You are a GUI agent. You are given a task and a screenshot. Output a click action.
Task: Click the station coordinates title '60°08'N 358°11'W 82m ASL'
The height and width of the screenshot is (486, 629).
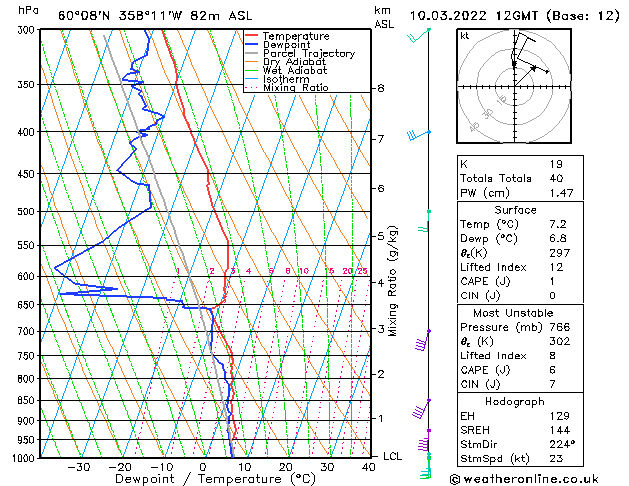(155, 16)
